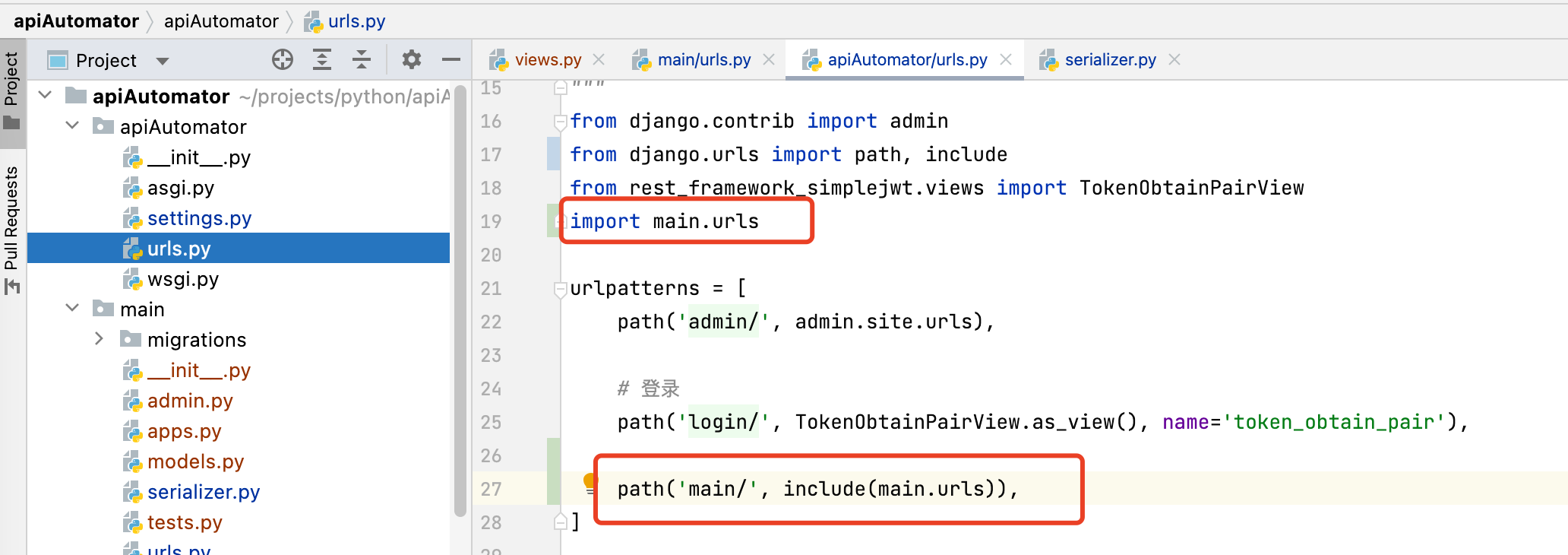This screenshot has width=1568, height=555.
Task: Collapse the apiAutomator subfolder chevron
Action: point(73,126)
